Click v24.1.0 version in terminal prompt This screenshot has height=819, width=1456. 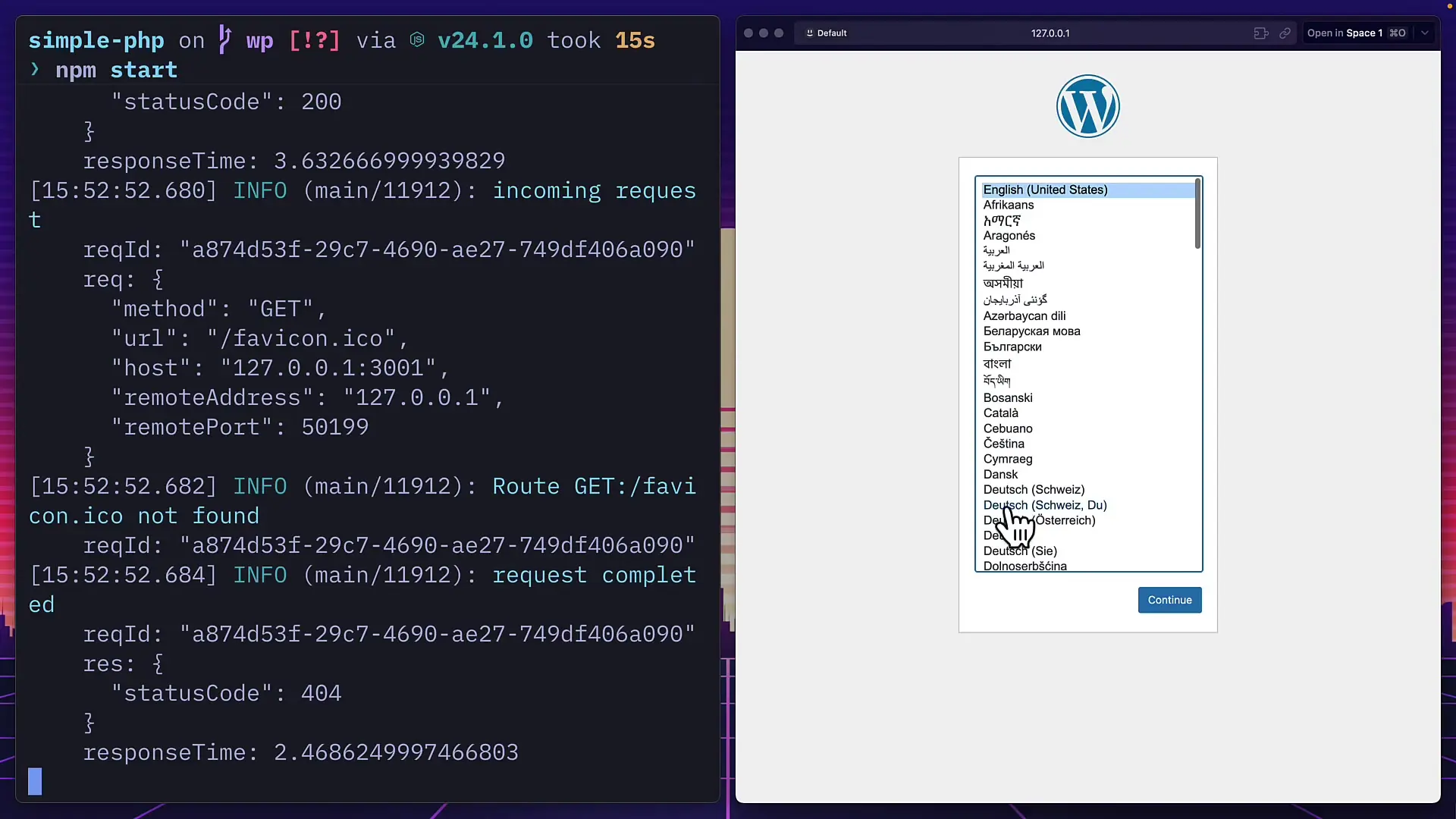coord(485,40)
